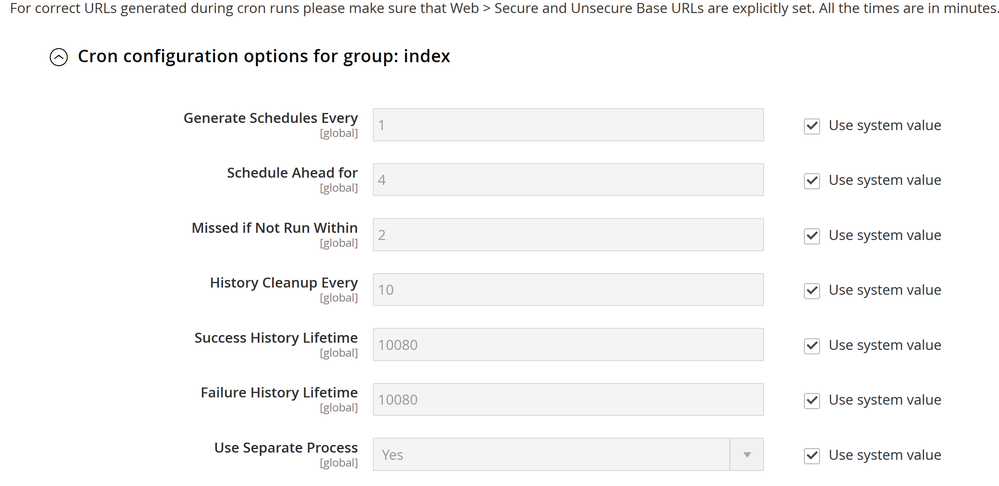Screen dimensions: 999x486
Task: Click the dropdown arrow next to Yes
Action: tap(746, 455)
